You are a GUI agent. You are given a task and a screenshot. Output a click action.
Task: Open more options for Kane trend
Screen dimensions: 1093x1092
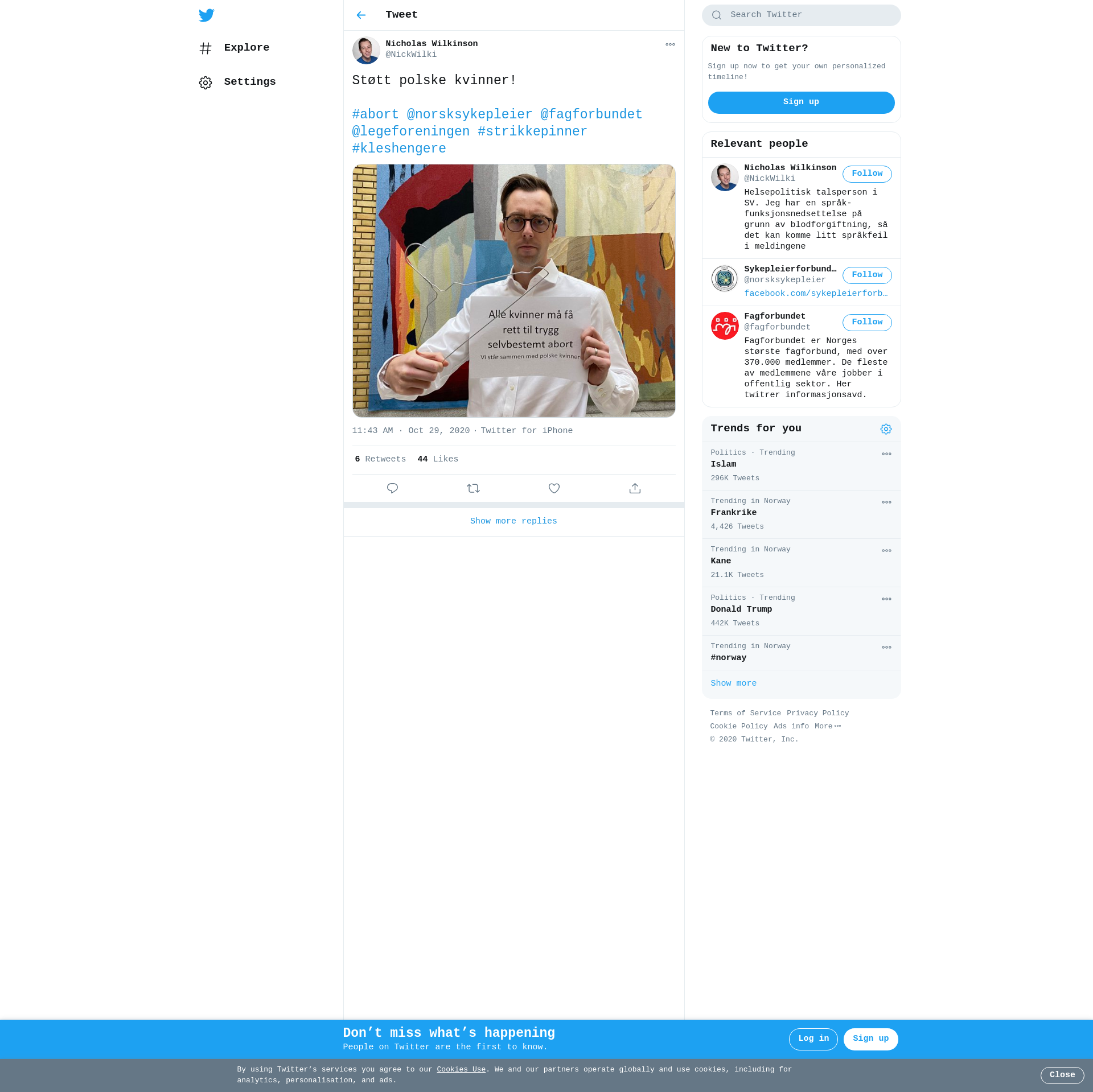pos(886,551)
